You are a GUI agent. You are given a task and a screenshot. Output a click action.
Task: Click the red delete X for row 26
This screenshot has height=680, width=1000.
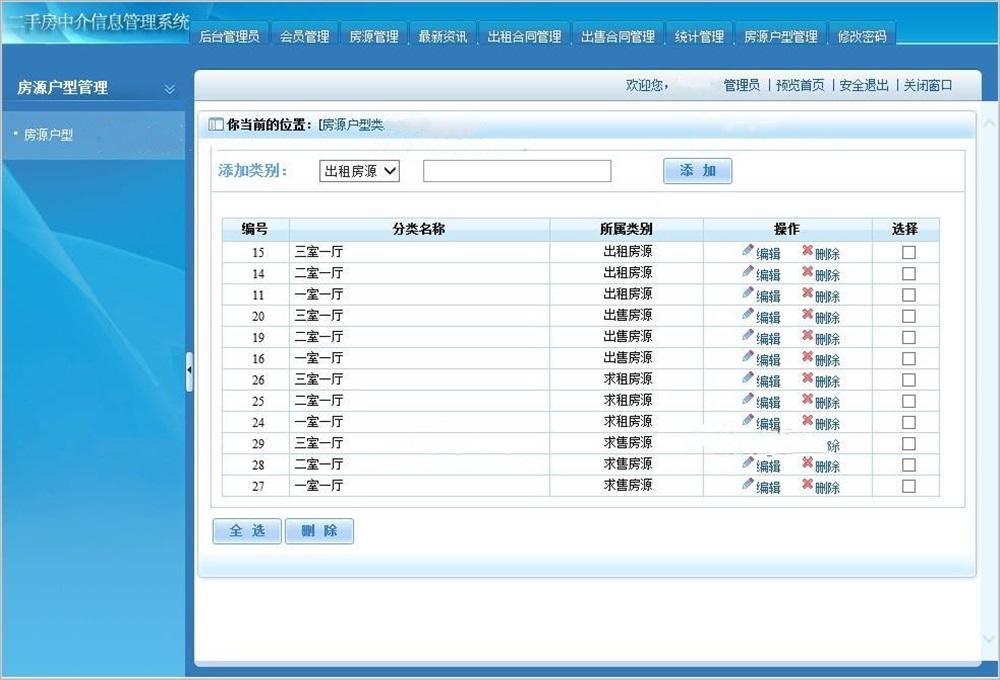point(807,378)
